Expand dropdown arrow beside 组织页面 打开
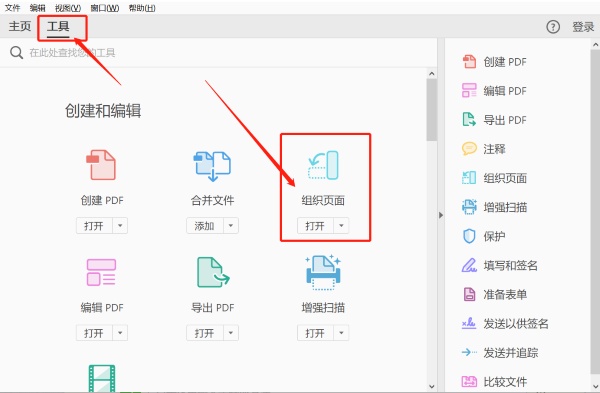The width and height of the screenshot is (600, 393). click(x=341, y=226)
